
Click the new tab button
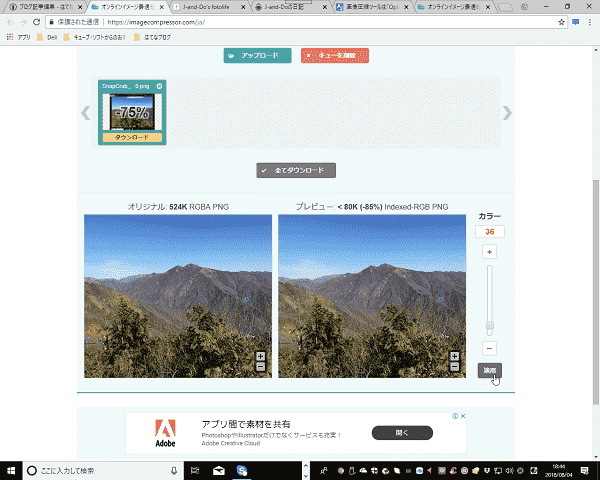pos(505,7)
